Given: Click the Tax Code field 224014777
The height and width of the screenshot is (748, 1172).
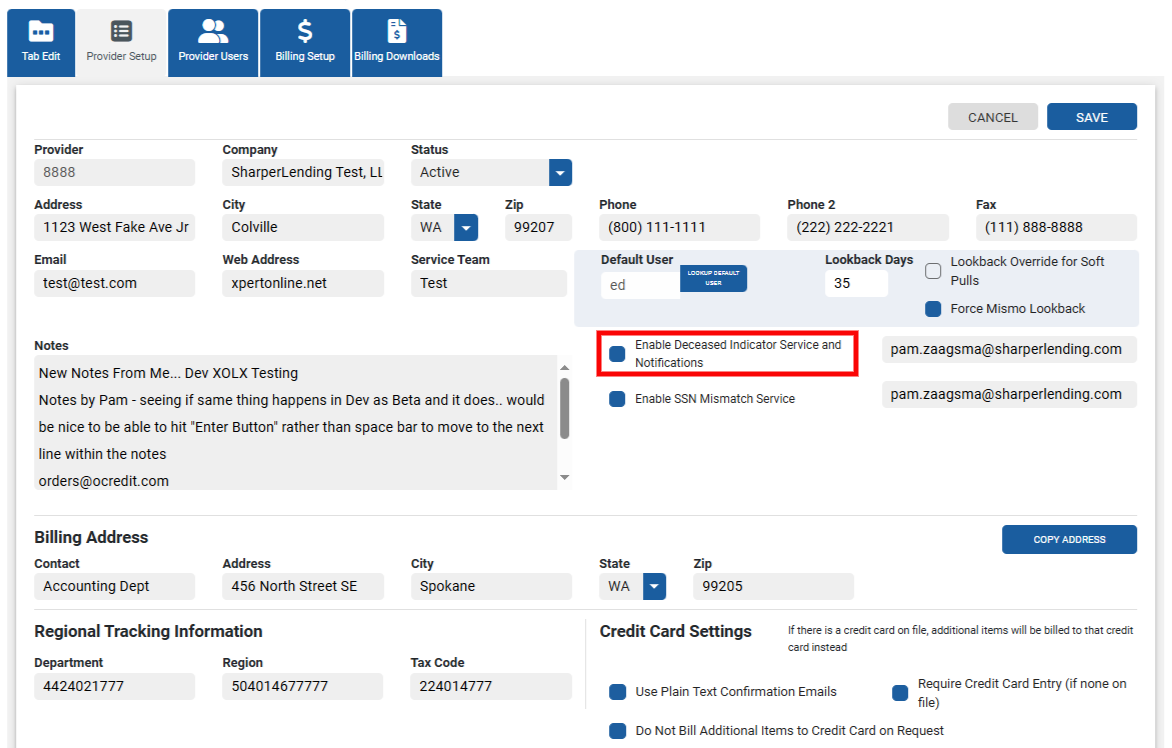Looking at the screenshot, I should [491, 687].
